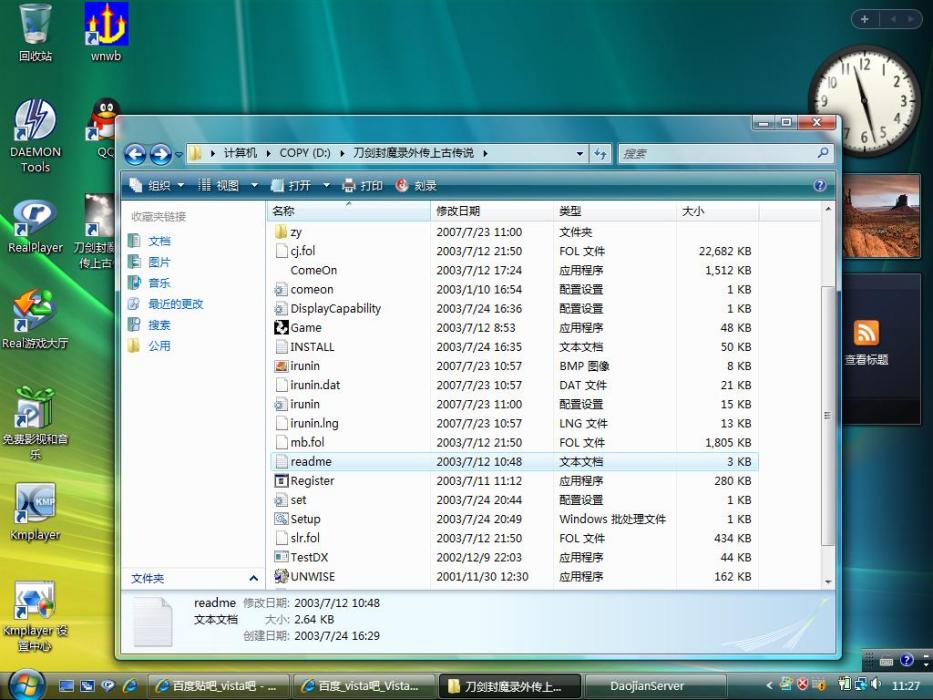
Task: Expand the 打开 button dropdown arrow
Action: click(x=326, y=186)
